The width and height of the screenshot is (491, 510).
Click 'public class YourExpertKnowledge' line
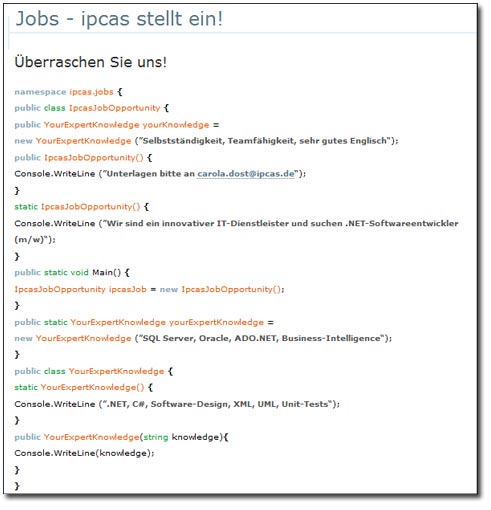click(93, 371)
